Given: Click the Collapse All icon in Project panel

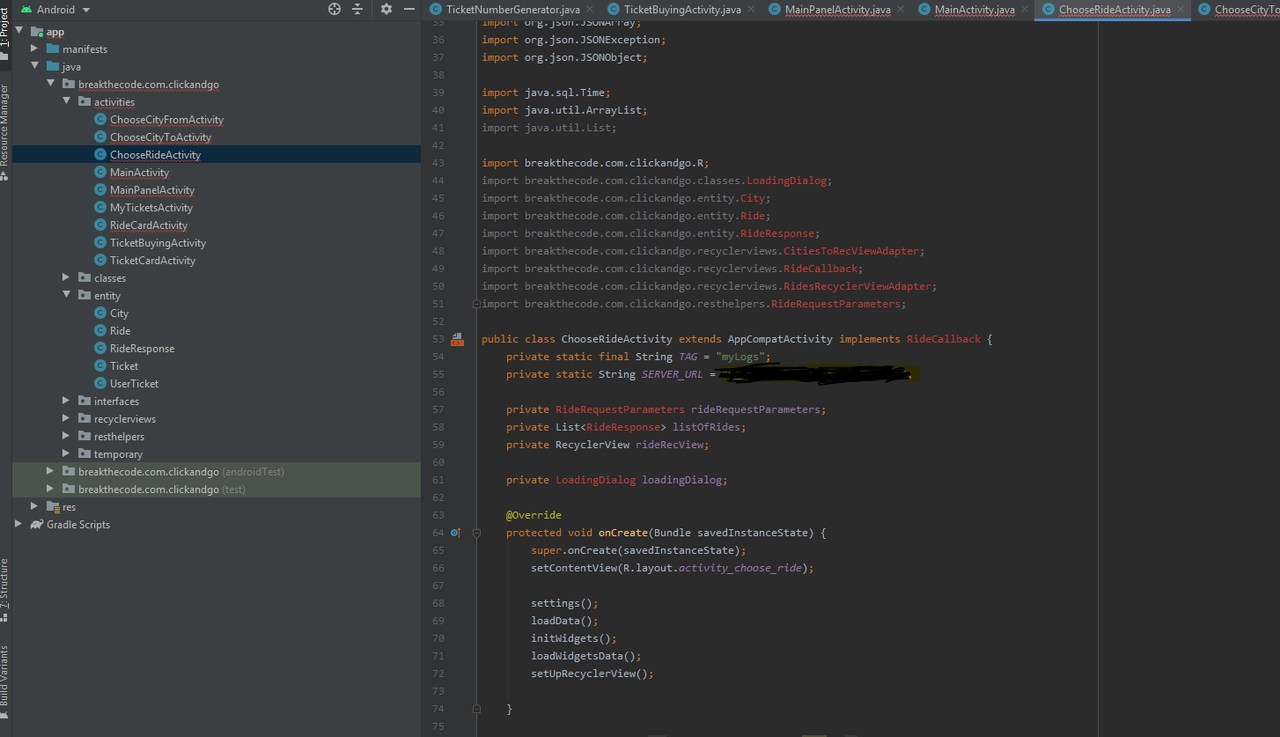Looking at the screenshot, I should pyautogui.click(x=357, y=9).
